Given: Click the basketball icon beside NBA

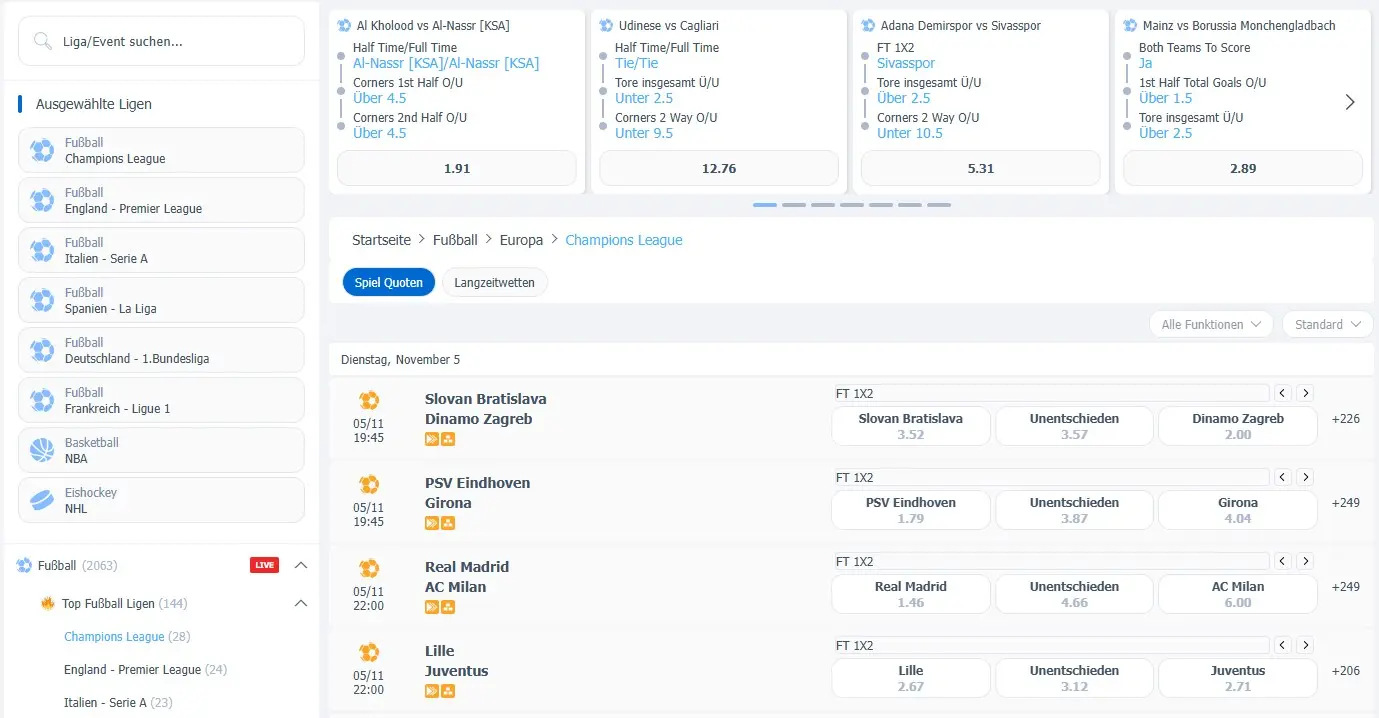Looking at the screenshot, I should click(42, 450).
